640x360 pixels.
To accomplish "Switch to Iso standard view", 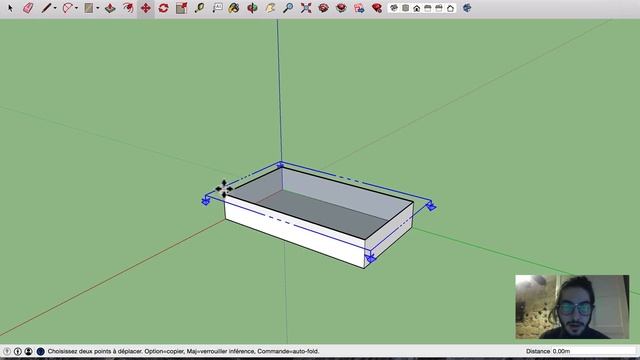I will (394, 8).
